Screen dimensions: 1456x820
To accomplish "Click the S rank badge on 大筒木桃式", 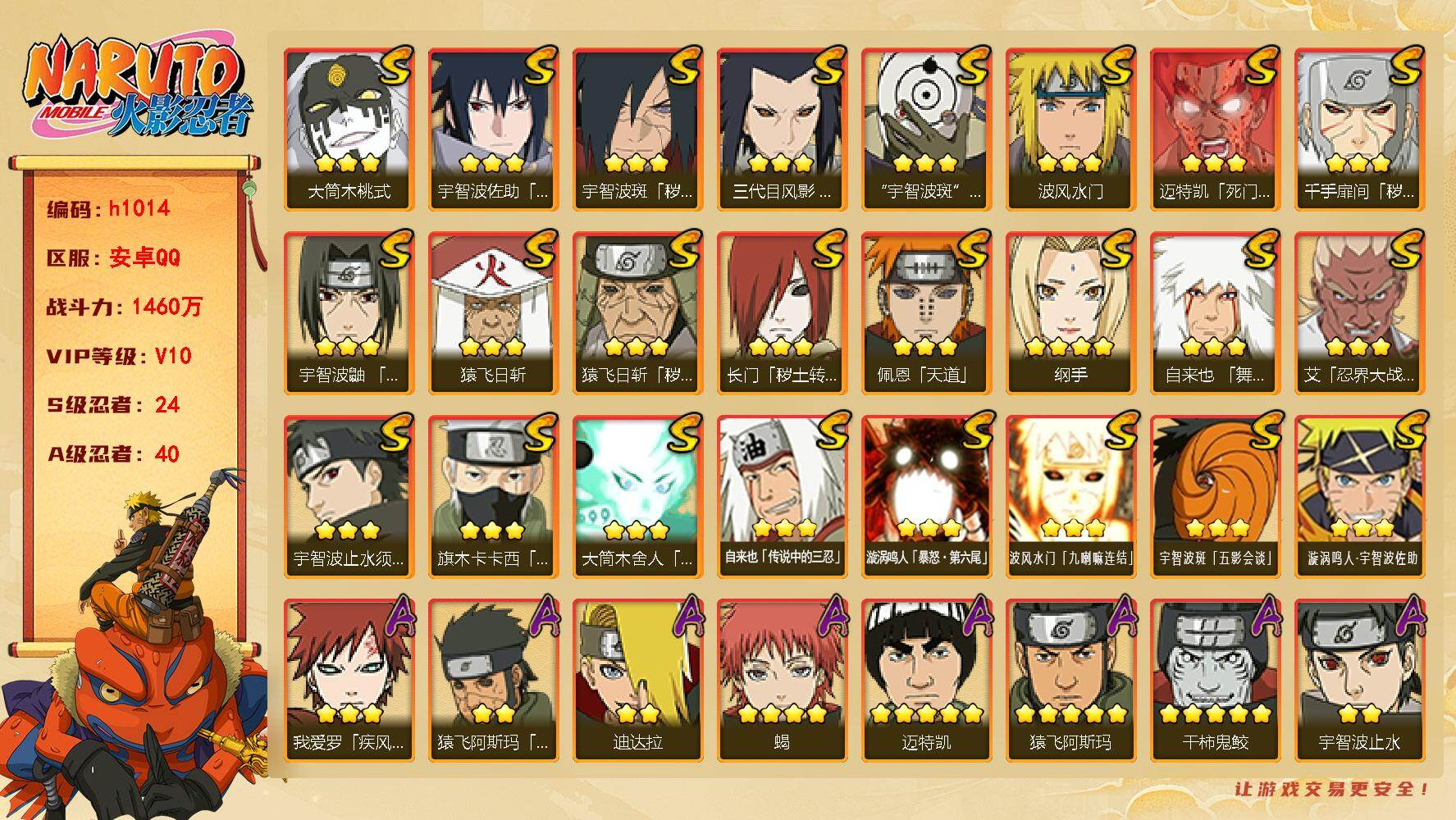I will 395,66.
